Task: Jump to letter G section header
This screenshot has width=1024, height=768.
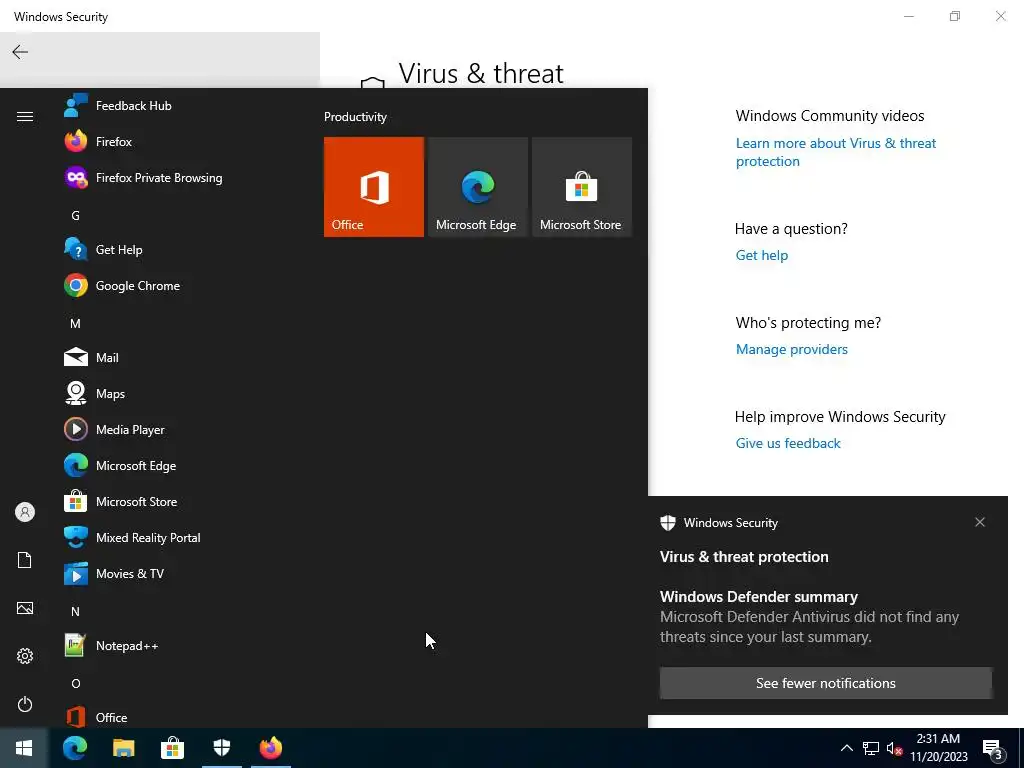Action: click(x=75, y=216)
